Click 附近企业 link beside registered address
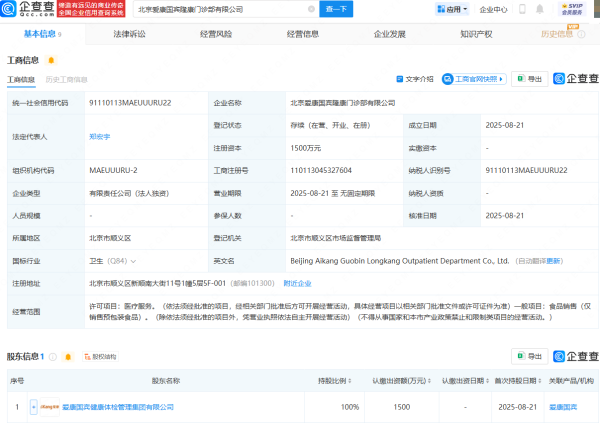Viewport: 600px width, 424px height. click(x=295, y=282)
